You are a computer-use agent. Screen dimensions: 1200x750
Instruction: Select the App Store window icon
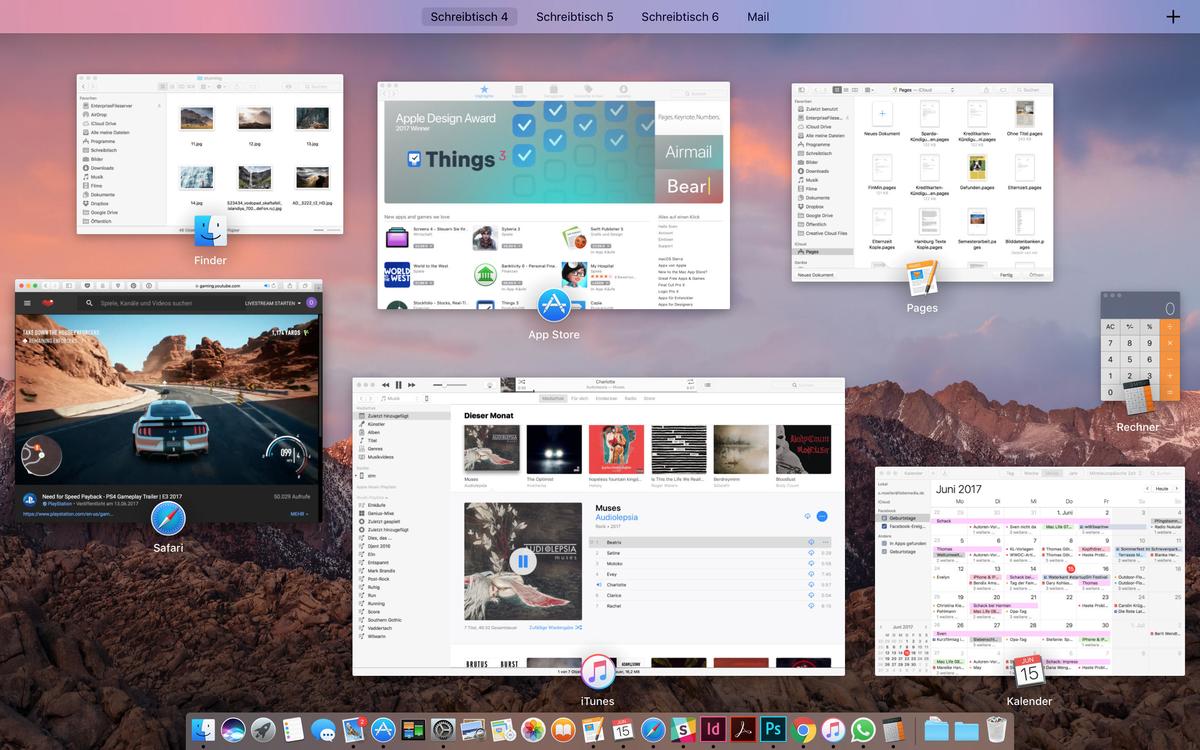click(554, 305)
